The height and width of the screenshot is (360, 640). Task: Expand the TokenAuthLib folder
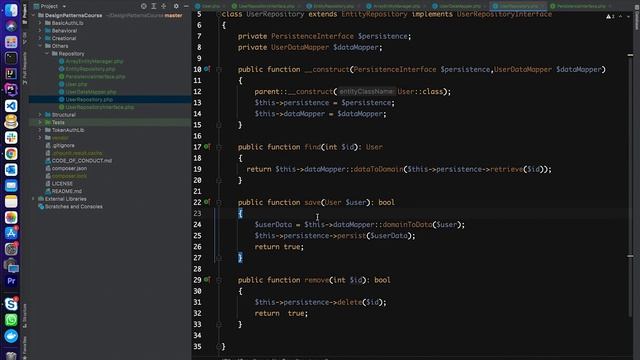[x=40, y=130]
